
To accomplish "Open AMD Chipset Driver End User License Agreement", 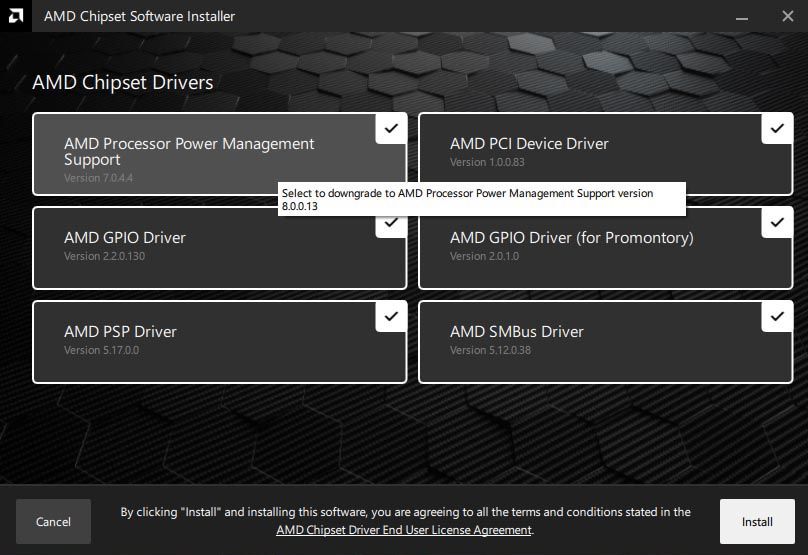I will point(404,530).
